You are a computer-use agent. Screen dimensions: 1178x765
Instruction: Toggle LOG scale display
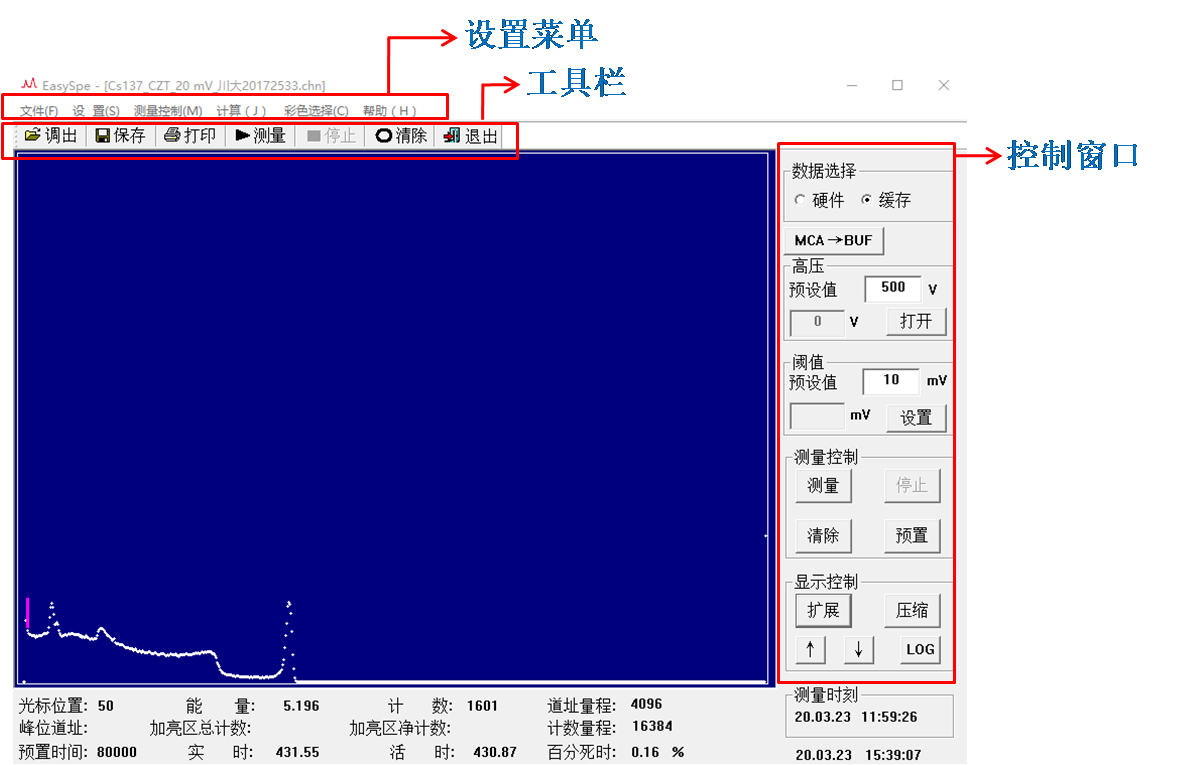[920, 650]
